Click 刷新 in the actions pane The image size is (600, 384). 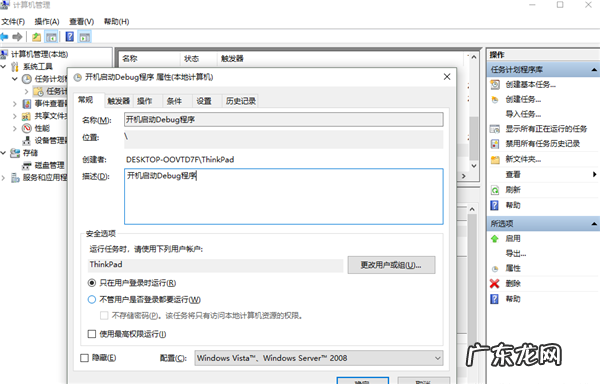point(513,190)
